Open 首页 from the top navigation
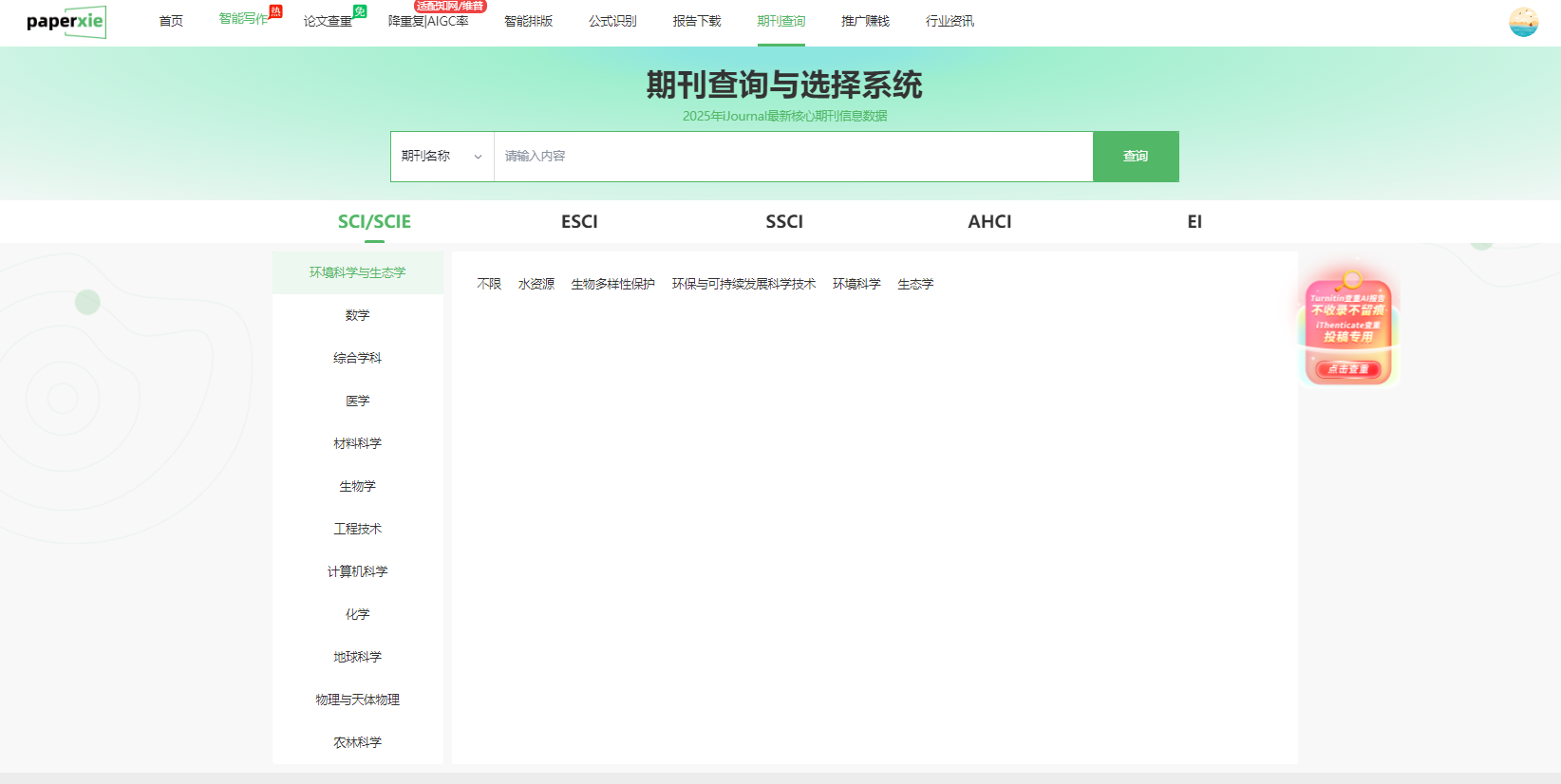The height and width of the screenshot is (784, 1561). point(171,22)
